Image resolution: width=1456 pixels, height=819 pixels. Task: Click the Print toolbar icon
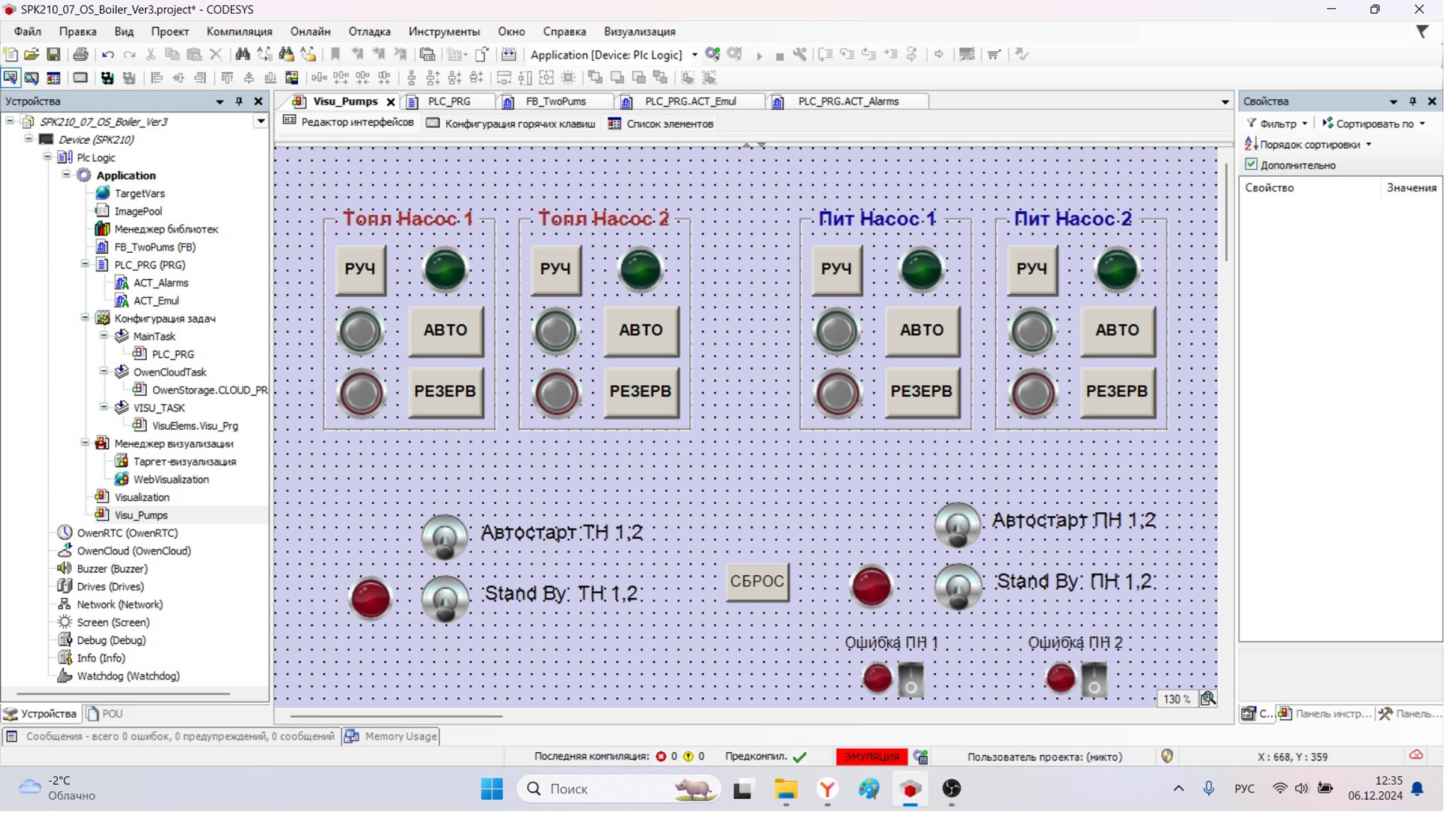pos(81,55)
